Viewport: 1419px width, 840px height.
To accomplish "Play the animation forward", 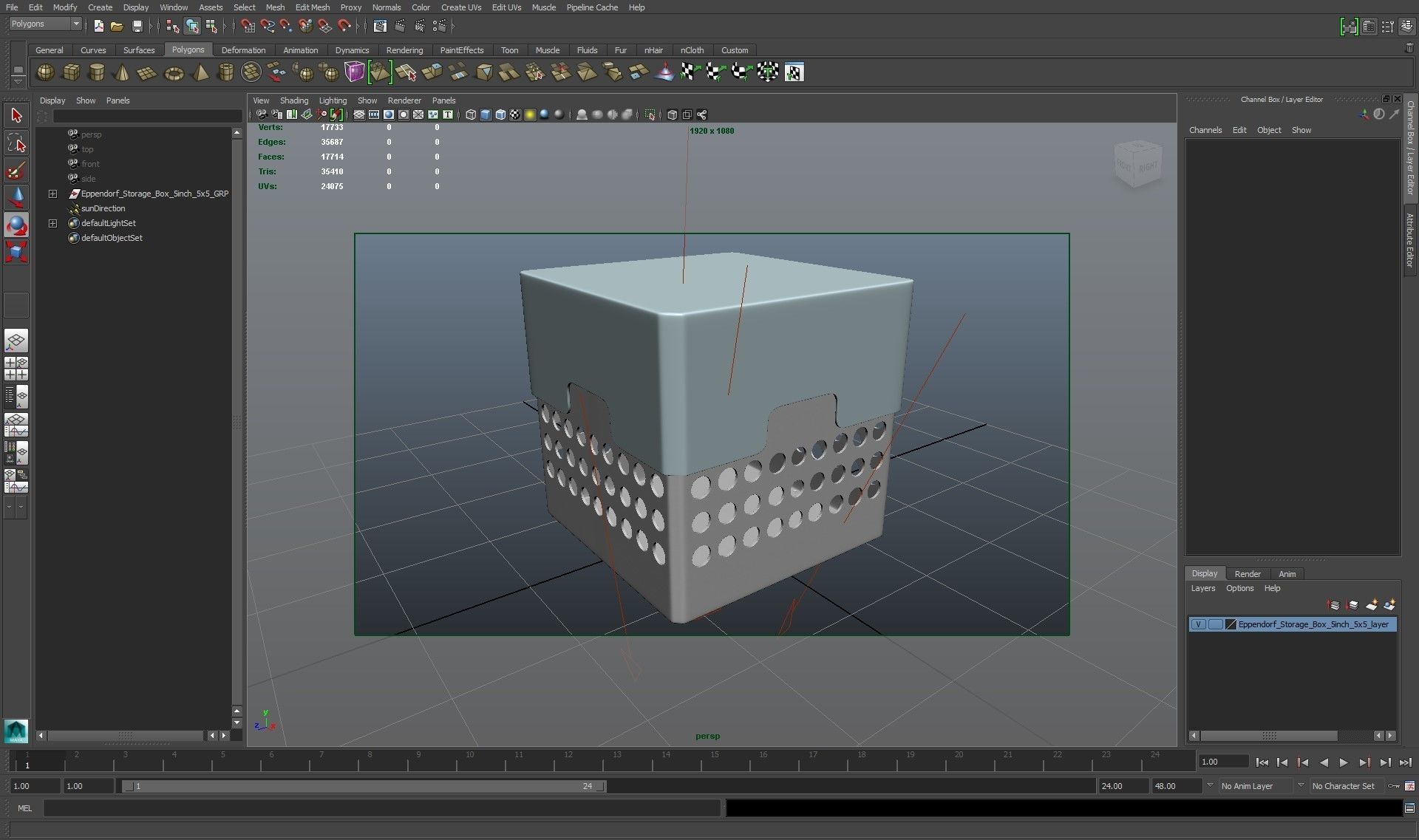I will click(1344, 762).
